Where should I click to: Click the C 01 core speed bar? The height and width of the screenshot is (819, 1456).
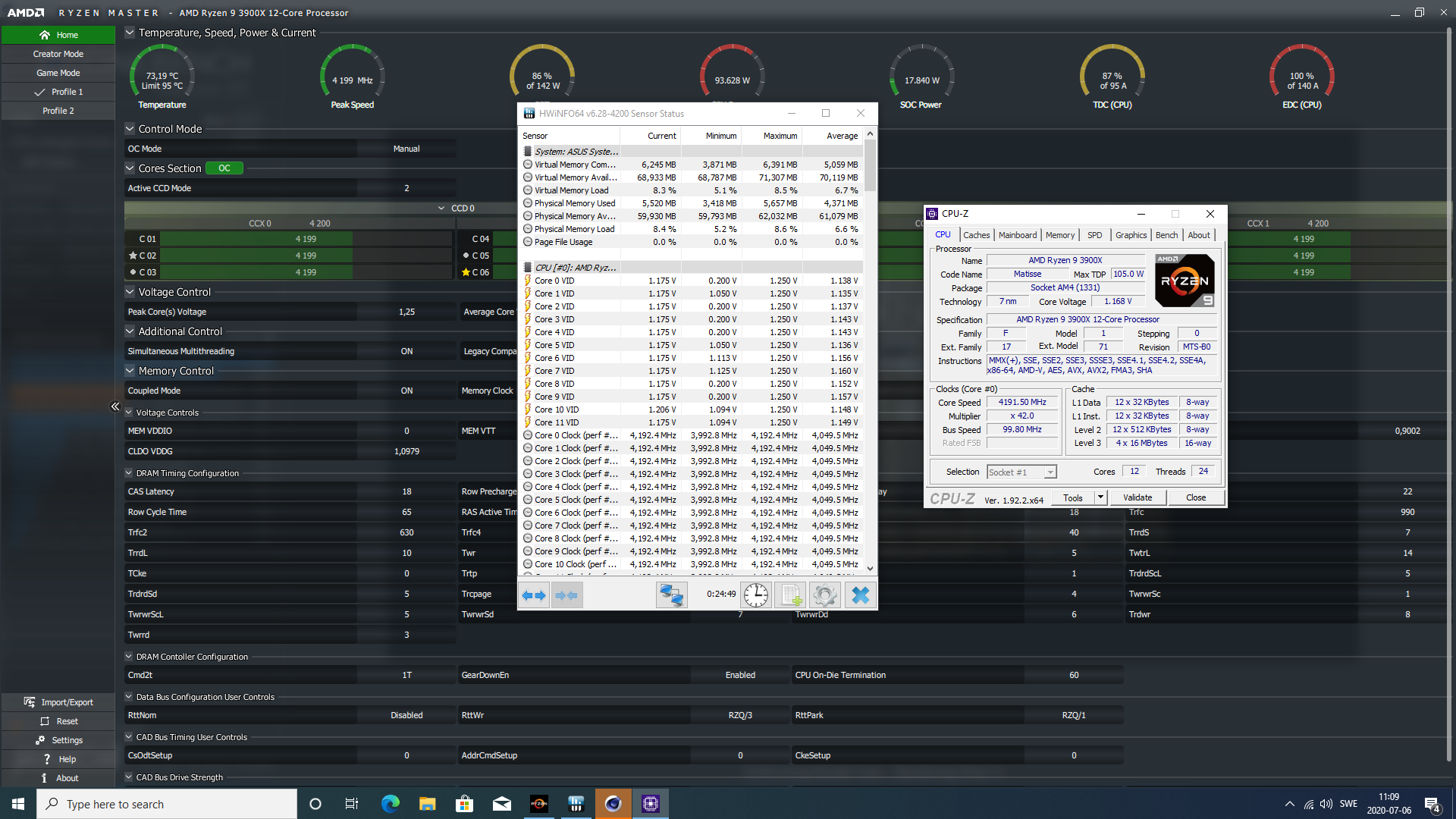[306, 239]
